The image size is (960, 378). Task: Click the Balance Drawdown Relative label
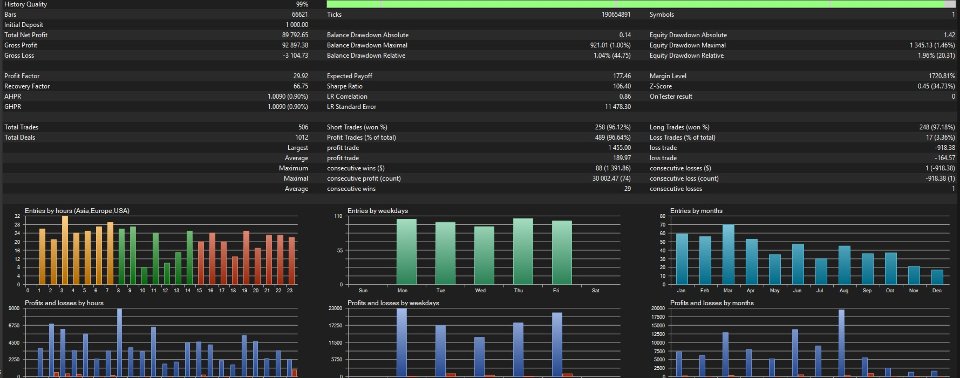coord(367,56)
